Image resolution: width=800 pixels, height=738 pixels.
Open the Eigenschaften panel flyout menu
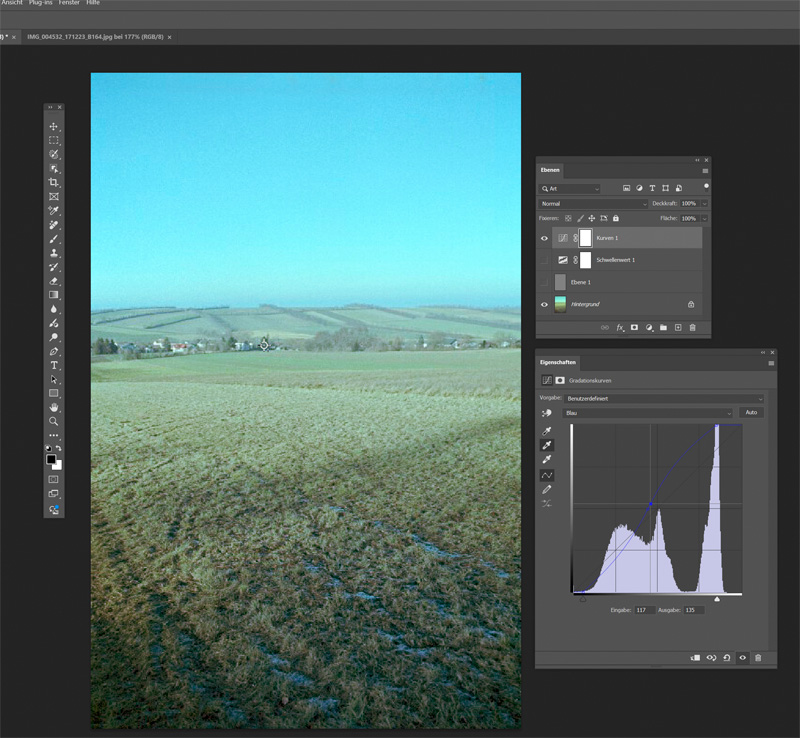pyautogui.click(x=771, y=363)
